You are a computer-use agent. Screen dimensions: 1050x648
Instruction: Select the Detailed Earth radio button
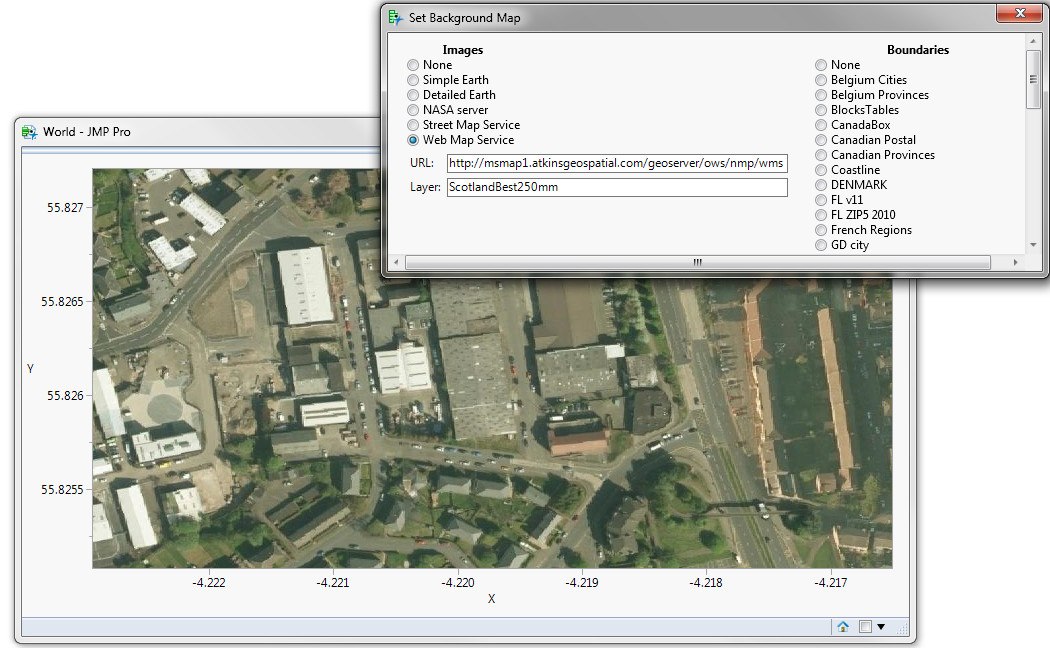coord(413,95)
